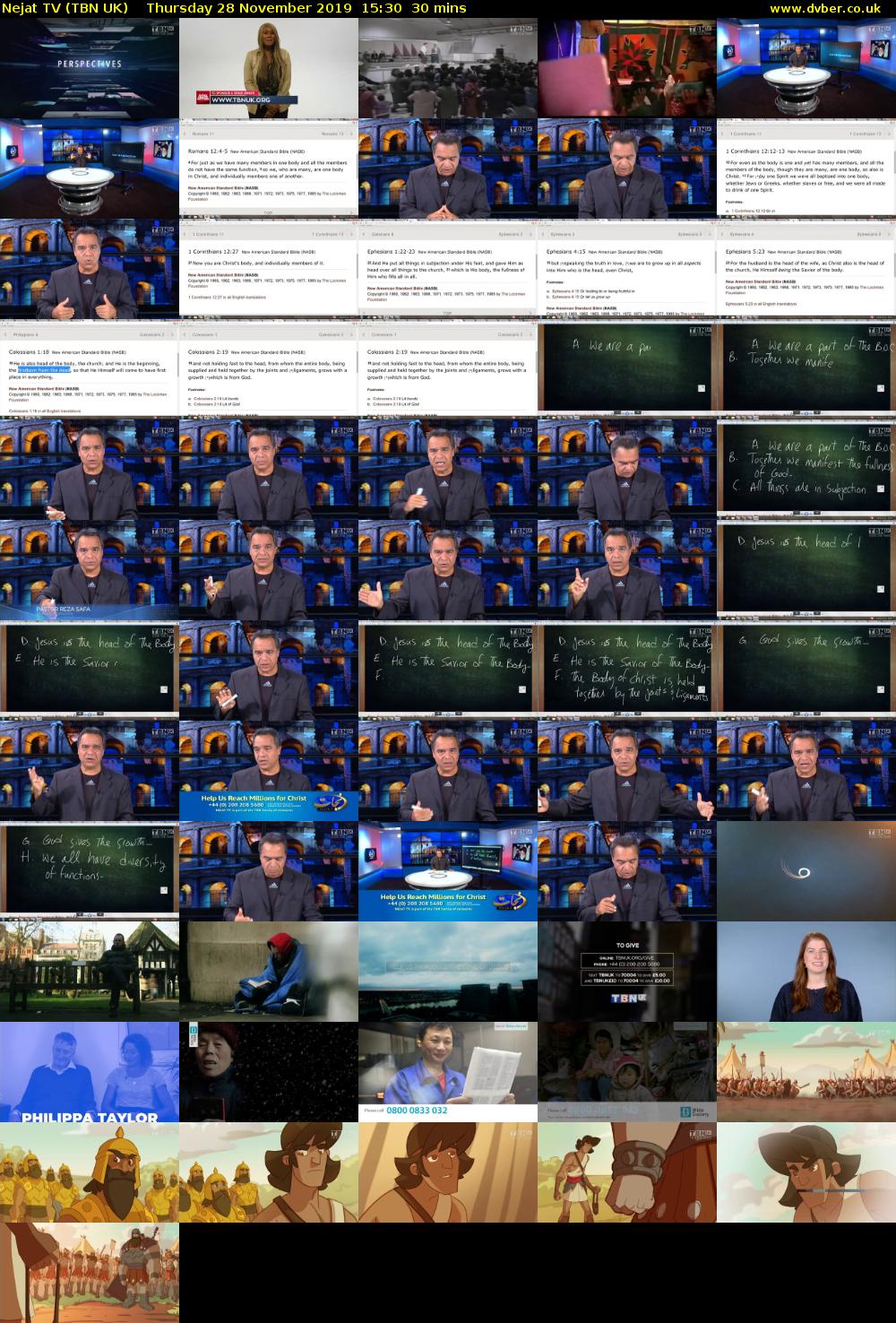Screen dimensions: 896x1323
Task: Open chalkboard thumbnail with unfinished 'E. He is the Savior'
Action: coord(90,670)
